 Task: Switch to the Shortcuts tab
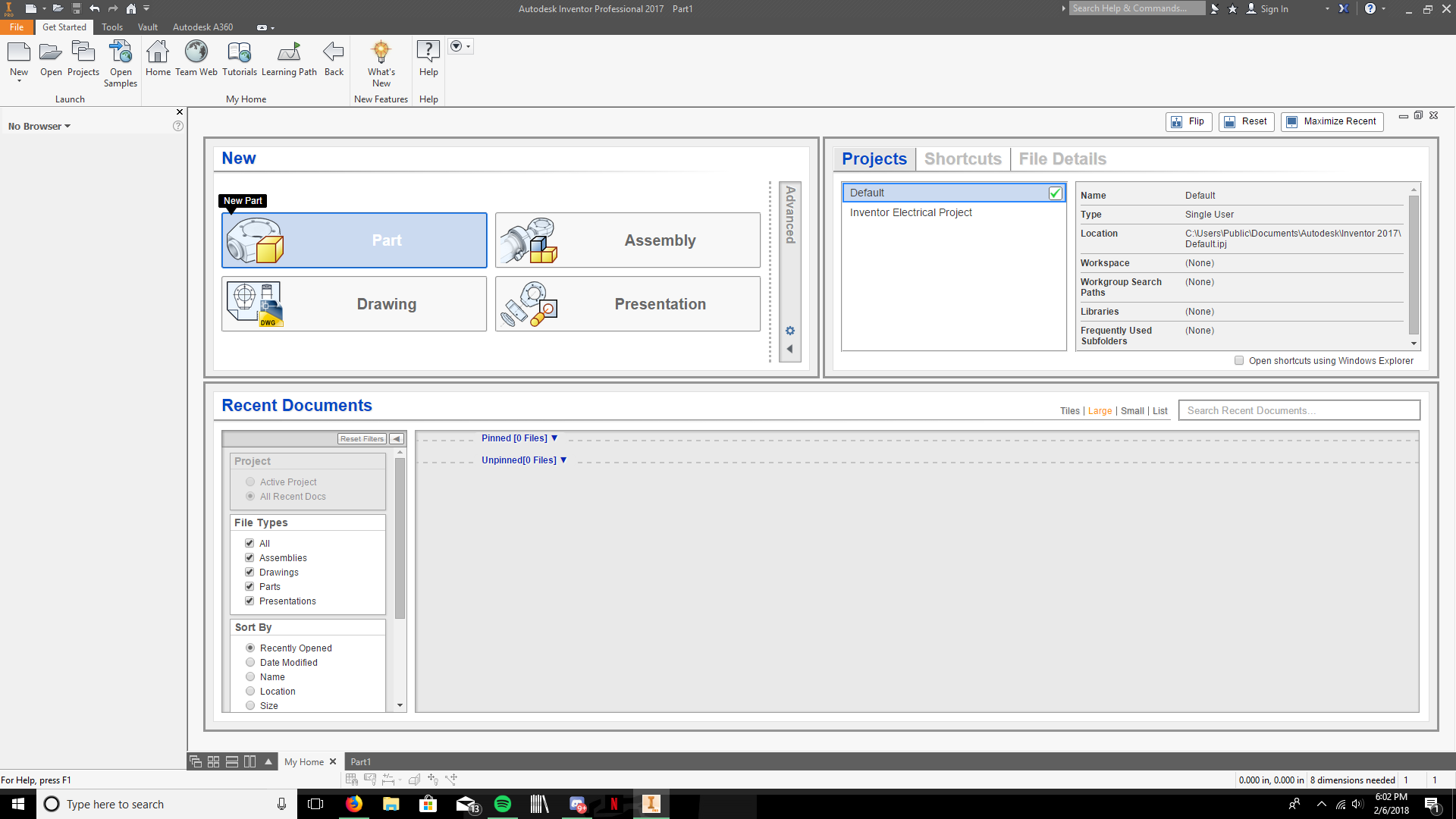click(962, 159)
